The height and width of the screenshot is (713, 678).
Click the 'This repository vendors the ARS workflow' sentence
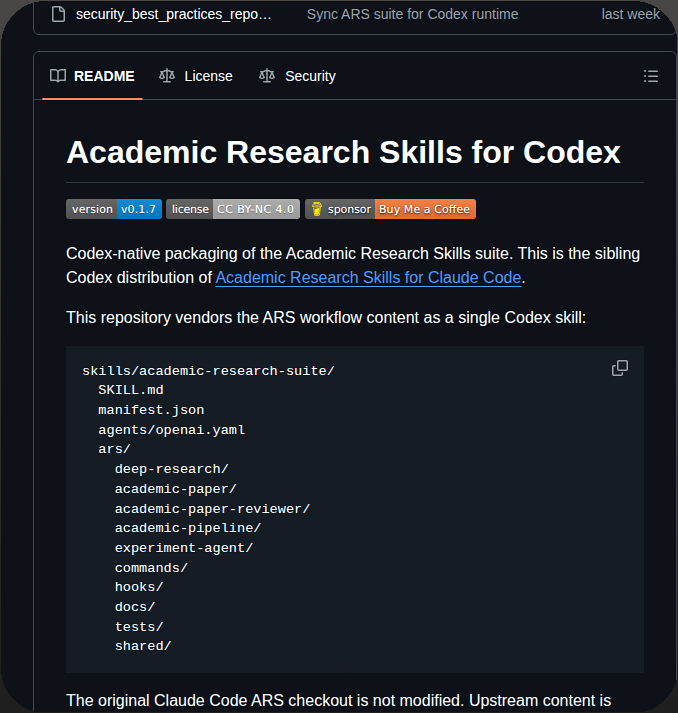(326, 317)
